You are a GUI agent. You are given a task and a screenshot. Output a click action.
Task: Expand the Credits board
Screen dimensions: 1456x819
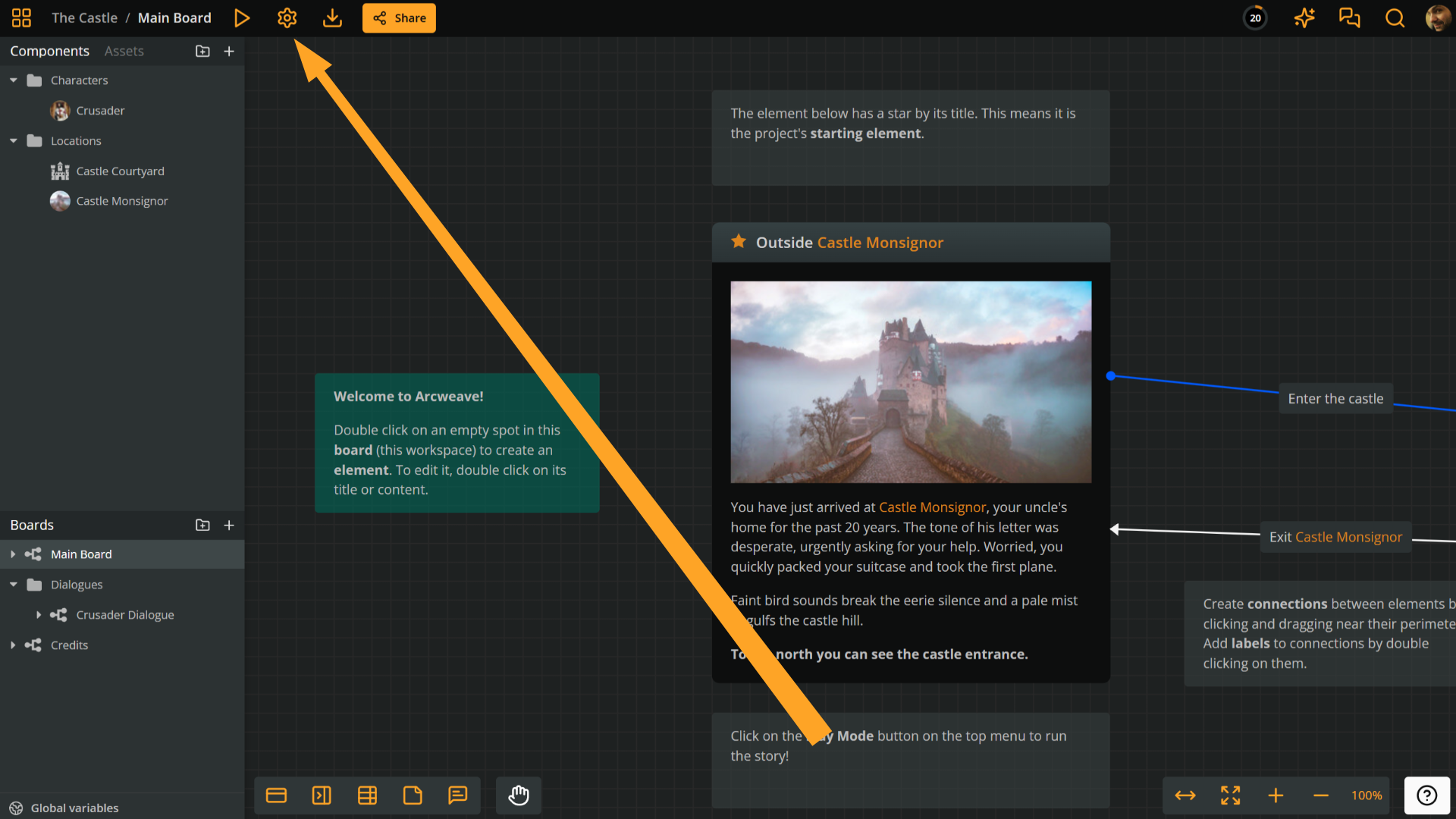(12, 645)
